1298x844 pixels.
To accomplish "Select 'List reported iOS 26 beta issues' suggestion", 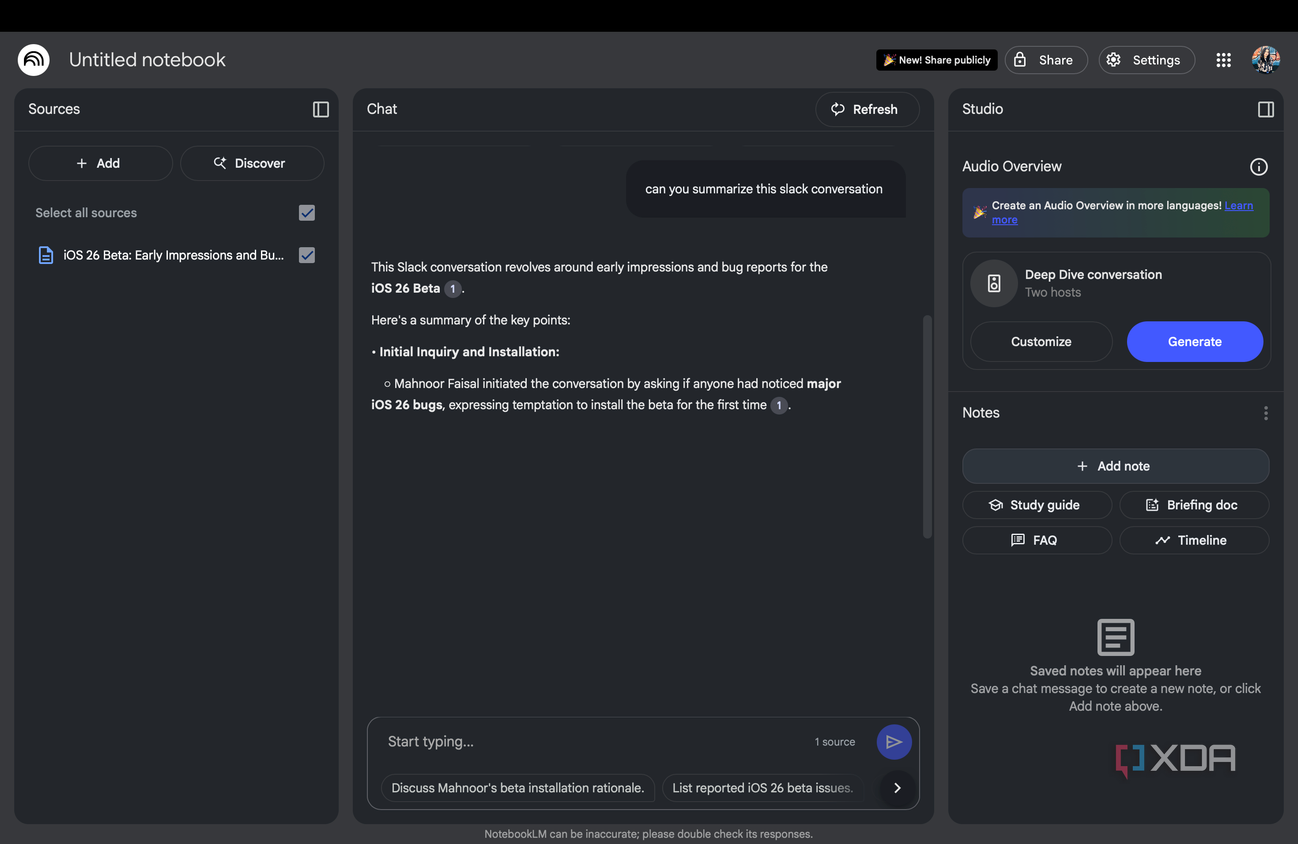I will [762, 788].
